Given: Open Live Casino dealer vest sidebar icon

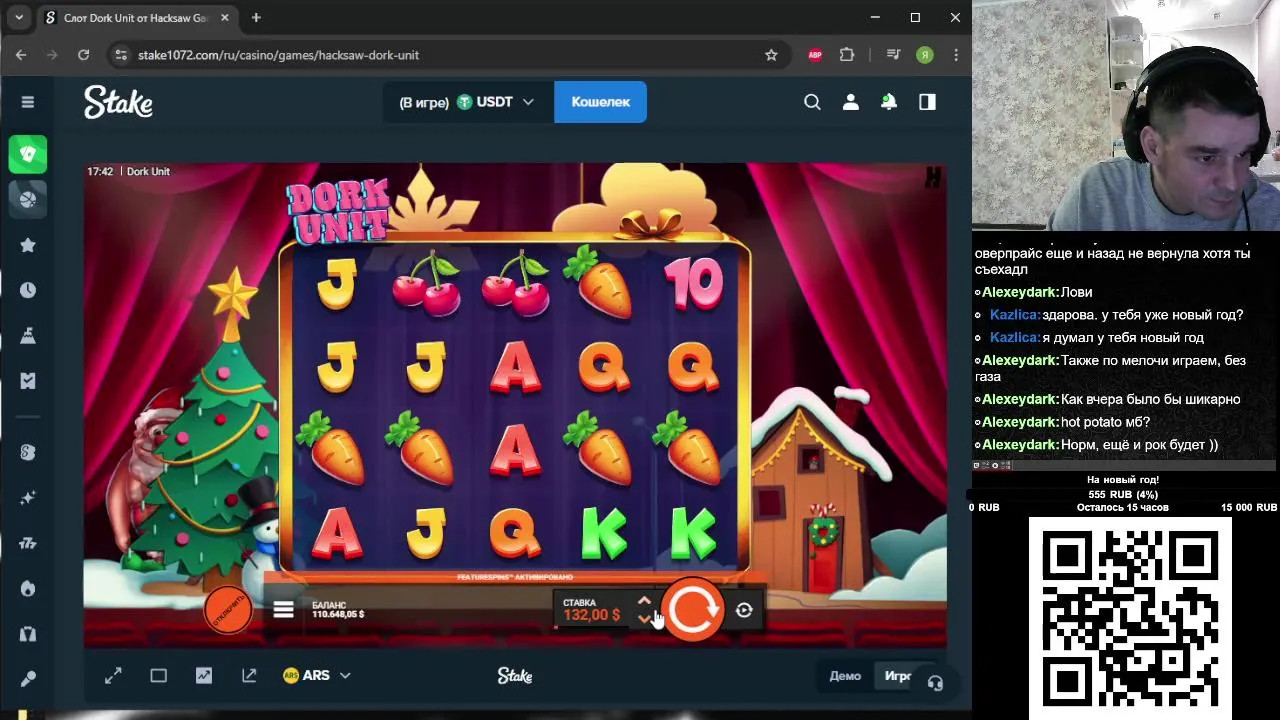Looking at the screenshot, I should point(28,634).
